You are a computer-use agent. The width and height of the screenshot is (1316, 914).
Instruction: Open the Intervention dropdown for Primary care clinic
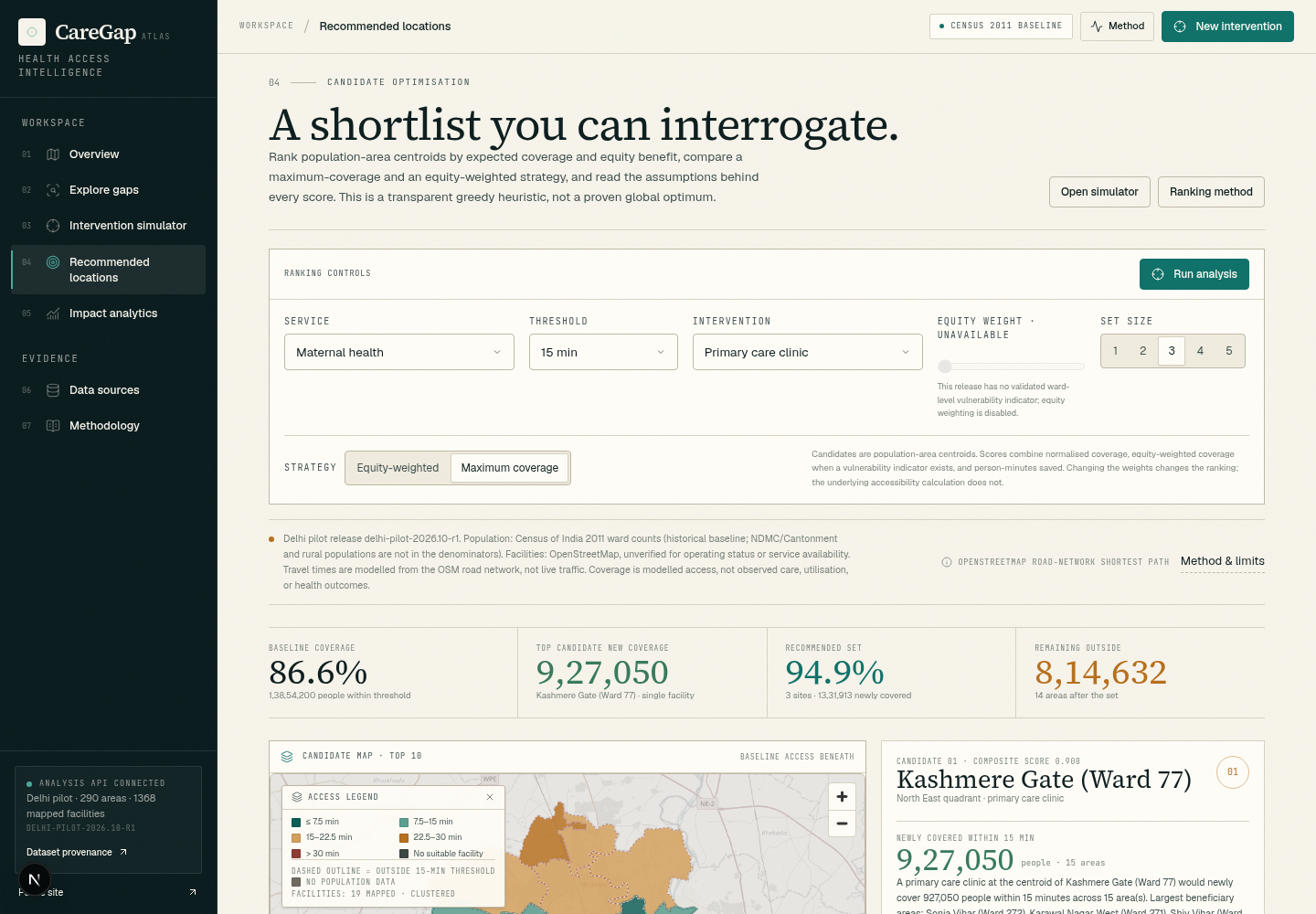click(808, 352)
